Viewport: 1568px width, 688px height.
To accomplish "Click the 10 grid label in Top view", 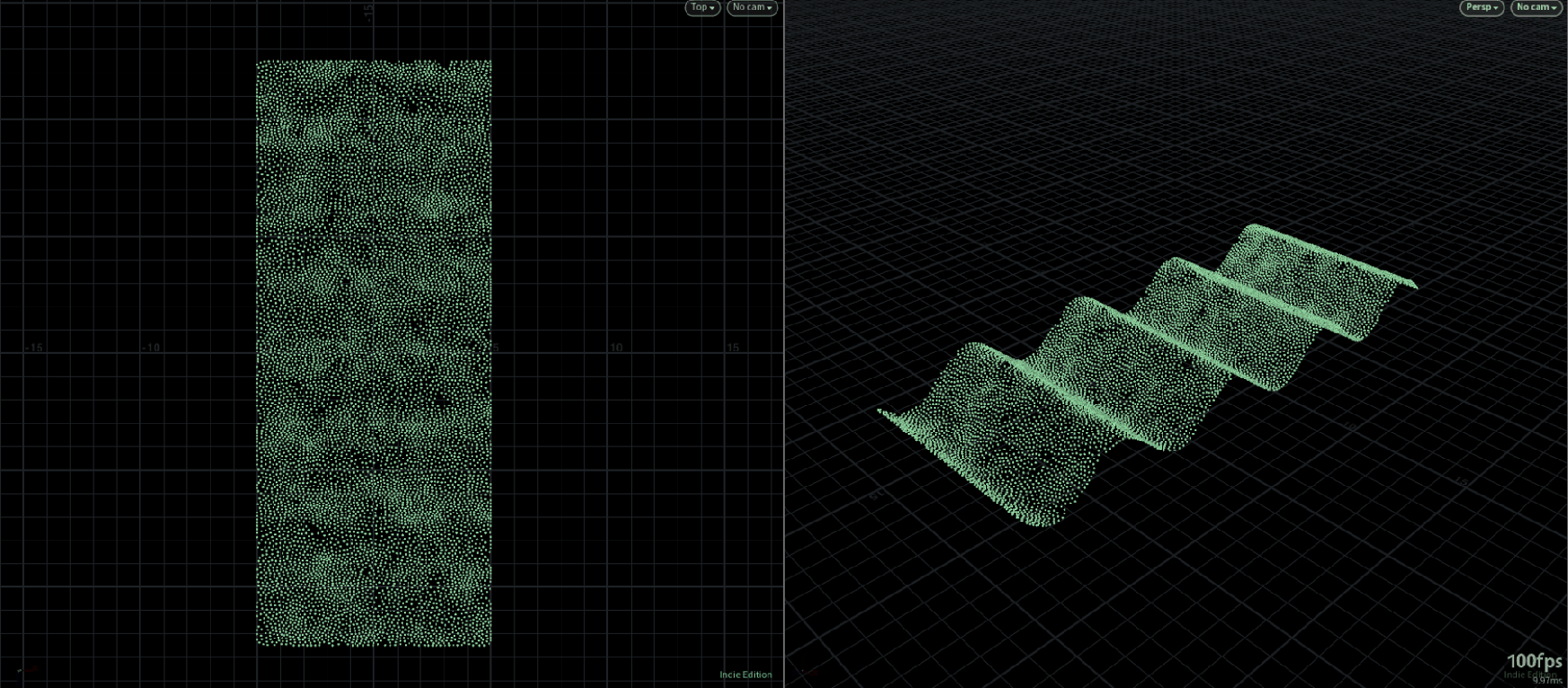I will point(616,348).
